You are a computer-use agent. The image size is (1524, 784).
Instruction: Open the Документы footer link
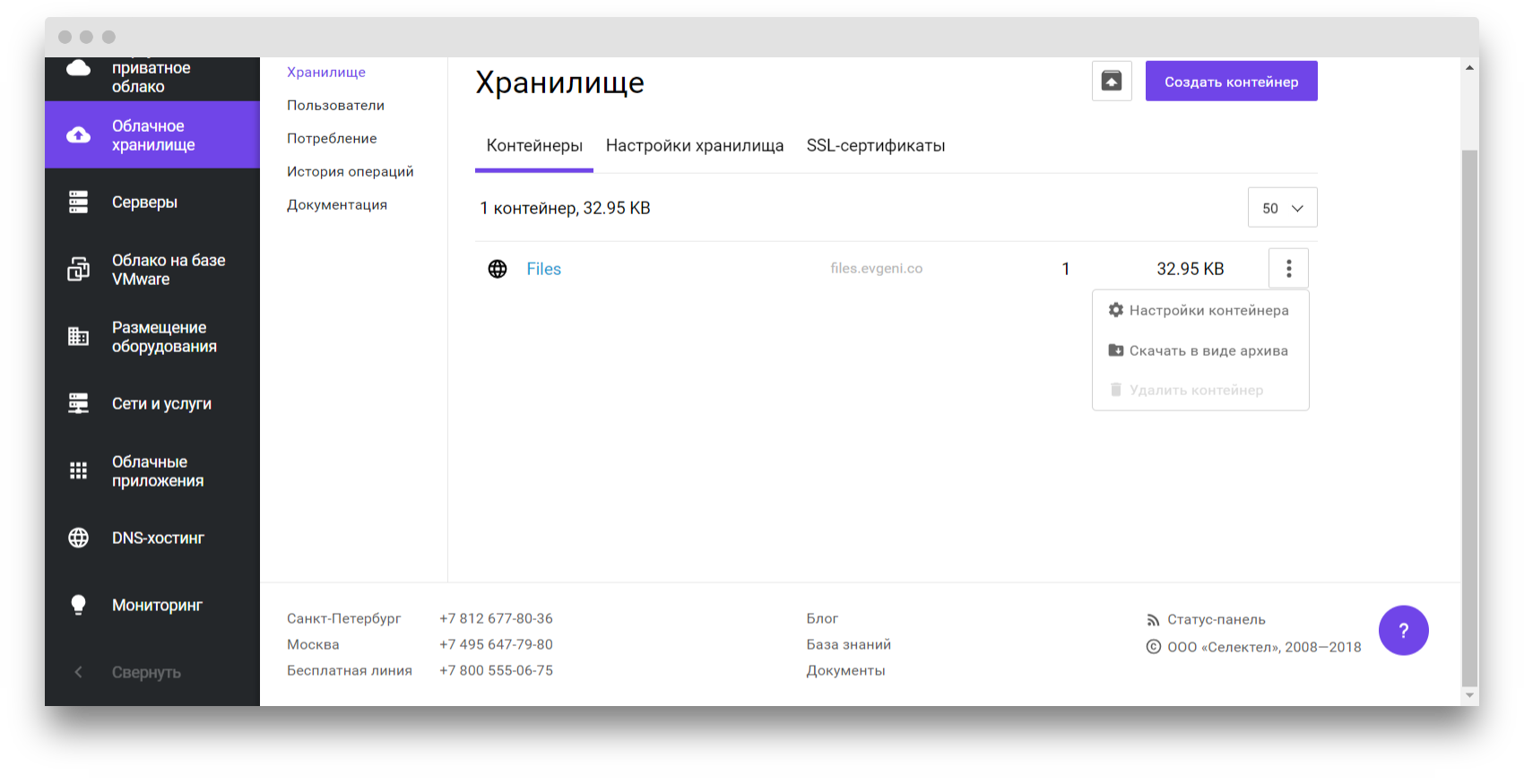click(845, 671)
